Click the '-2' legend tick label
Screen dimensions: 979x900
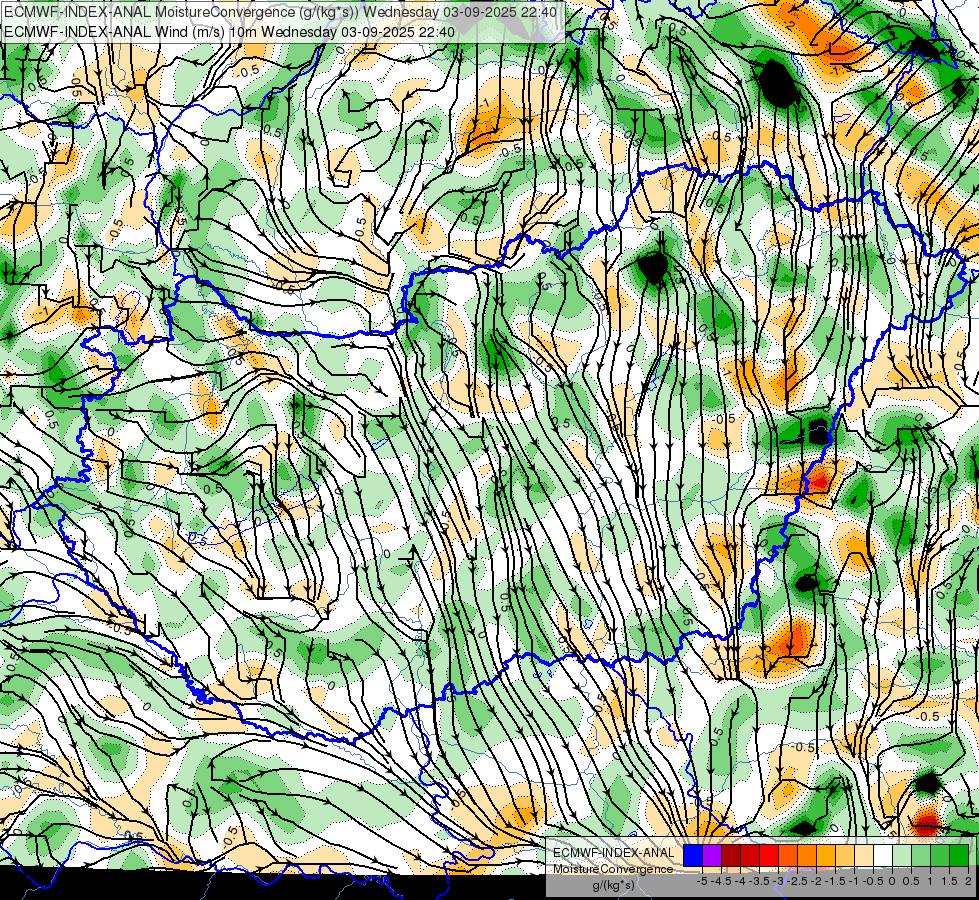tap(816, 881)
